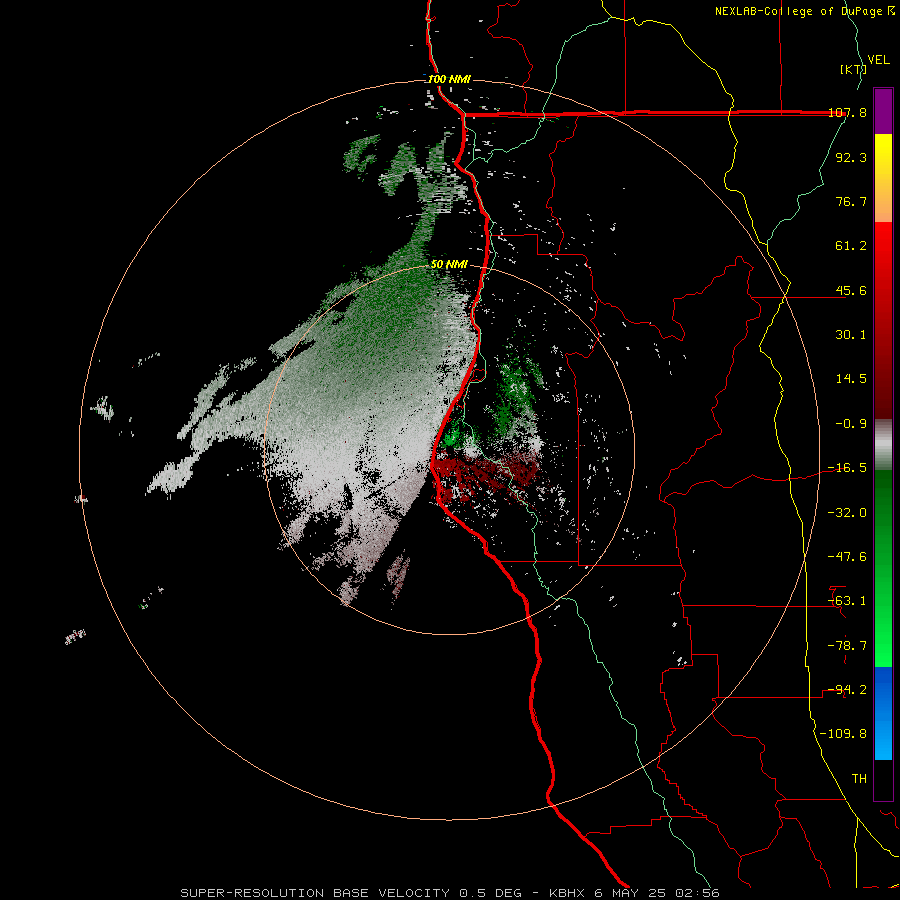Viewport: 900px width, 900px height.
Task: Click the 61.2 legend value
Action: tap(851, 246)
